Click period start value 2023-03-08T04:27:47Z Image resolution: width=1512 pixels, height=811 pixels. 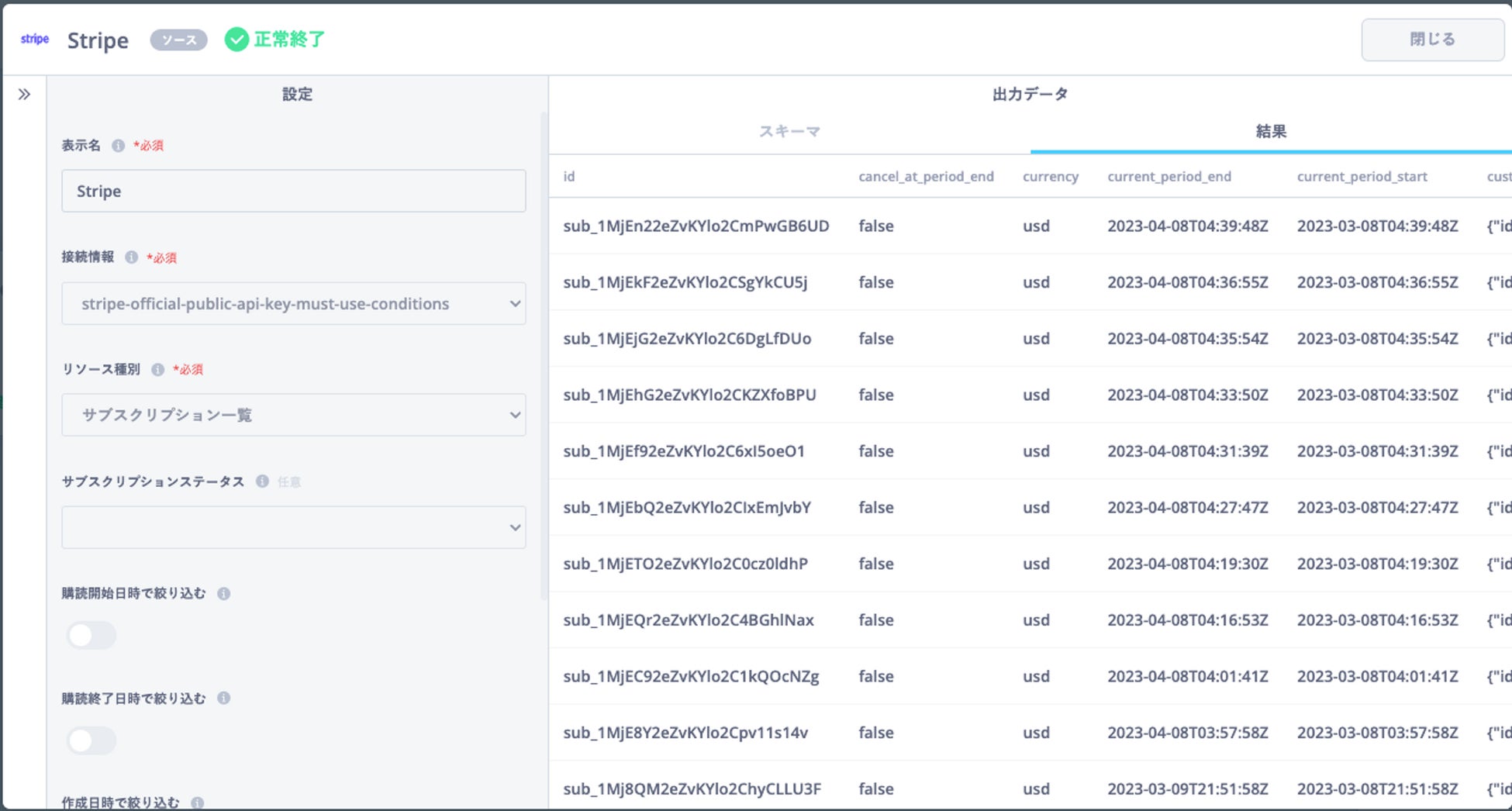[1378, 508]
